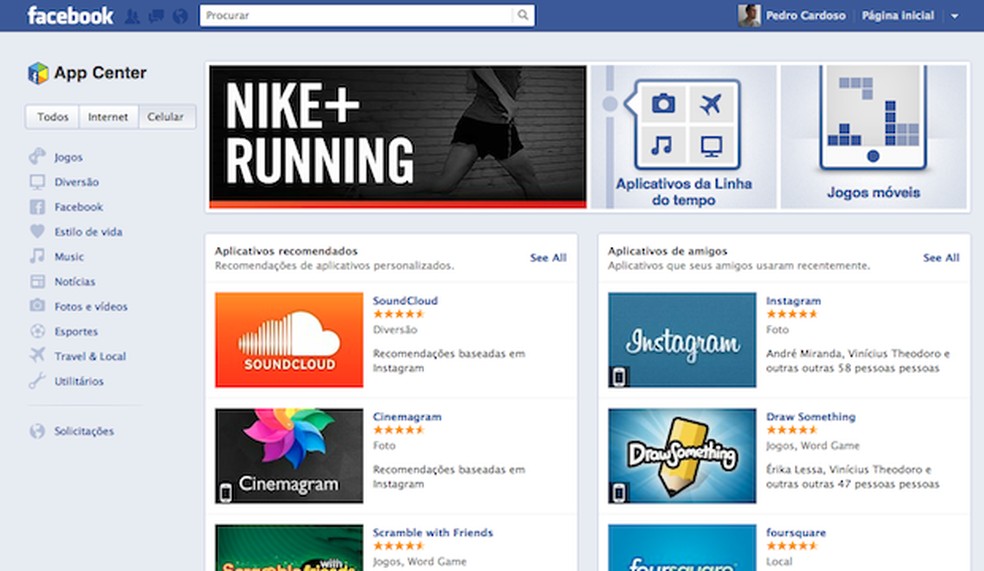Click the facebook logo
The height and width of the screenshot is (571, 984).
tap(70, 16)
